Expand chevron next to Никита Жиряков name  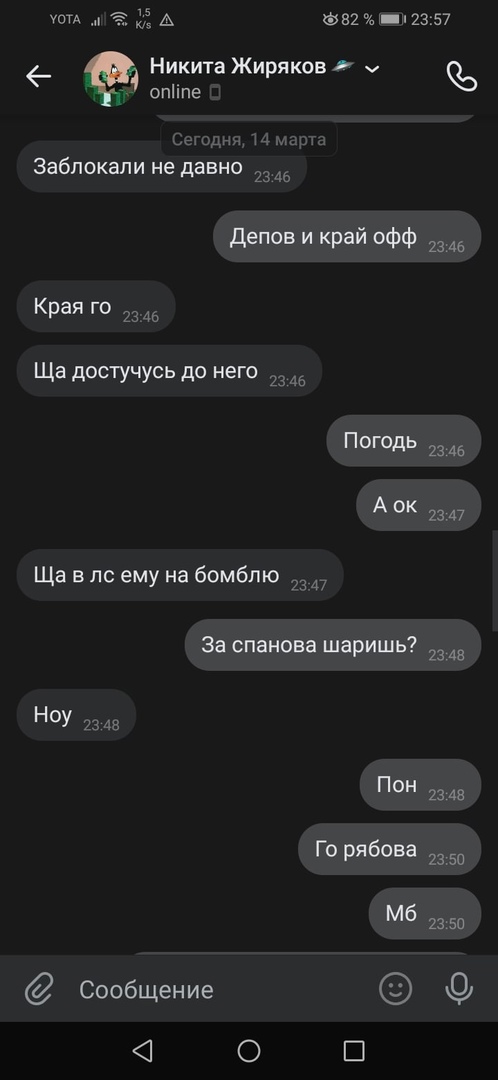click(x=372, y=68)
